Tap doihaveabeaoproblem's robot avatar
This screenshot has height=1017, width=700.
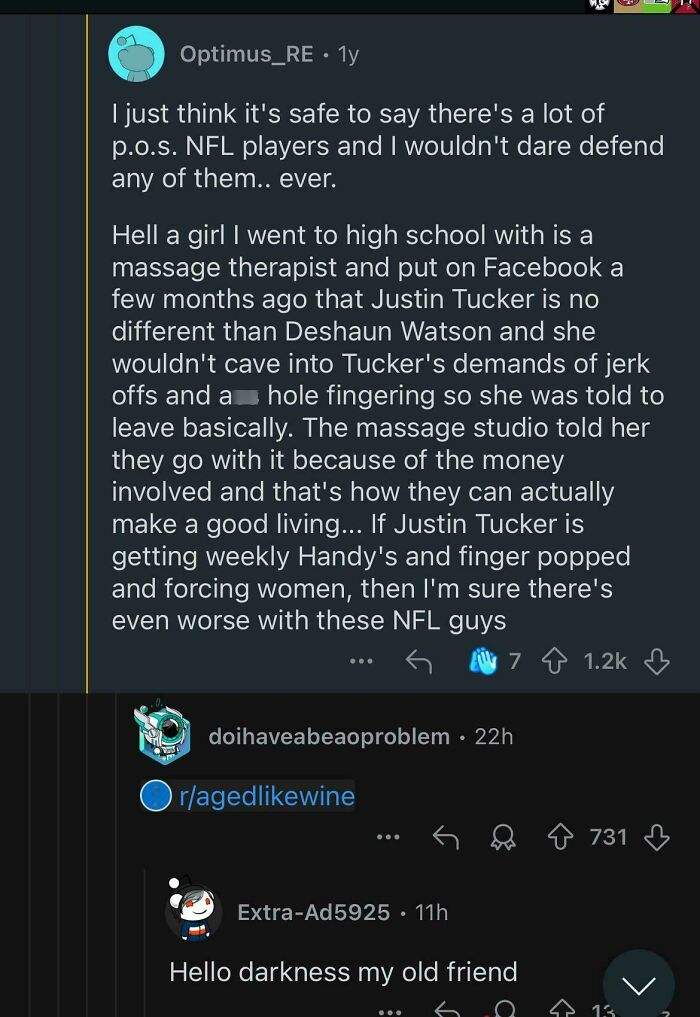coord(165,735)
